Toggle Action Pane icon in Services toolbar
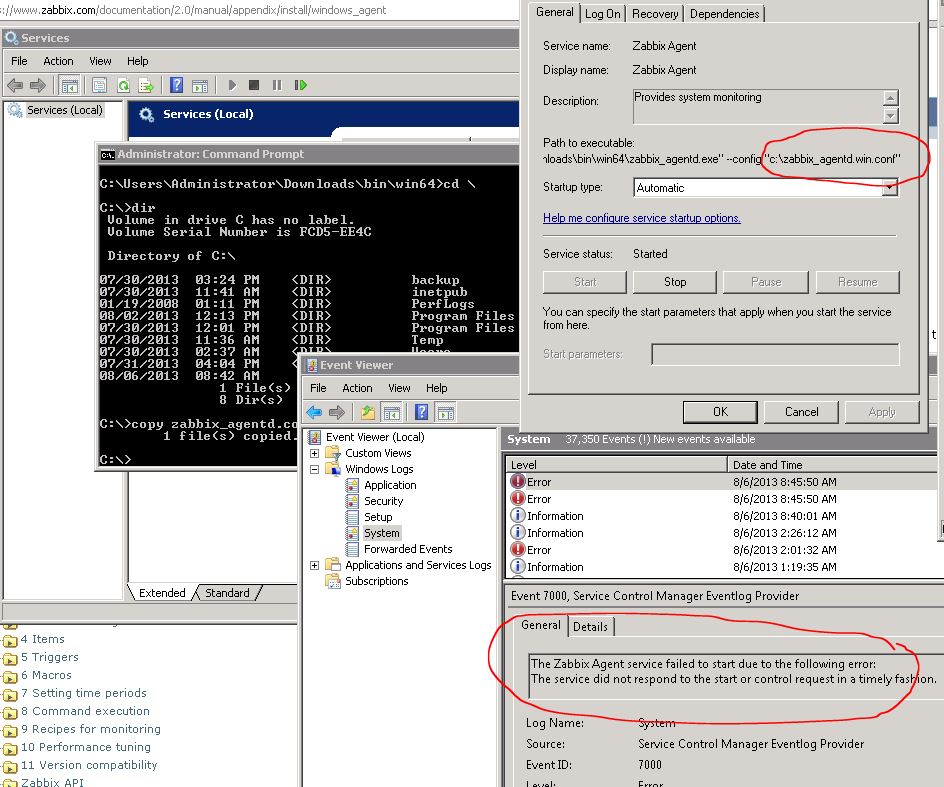Image resolution: width=944 pixels, height=787 pixels. (x=200, y=86)
